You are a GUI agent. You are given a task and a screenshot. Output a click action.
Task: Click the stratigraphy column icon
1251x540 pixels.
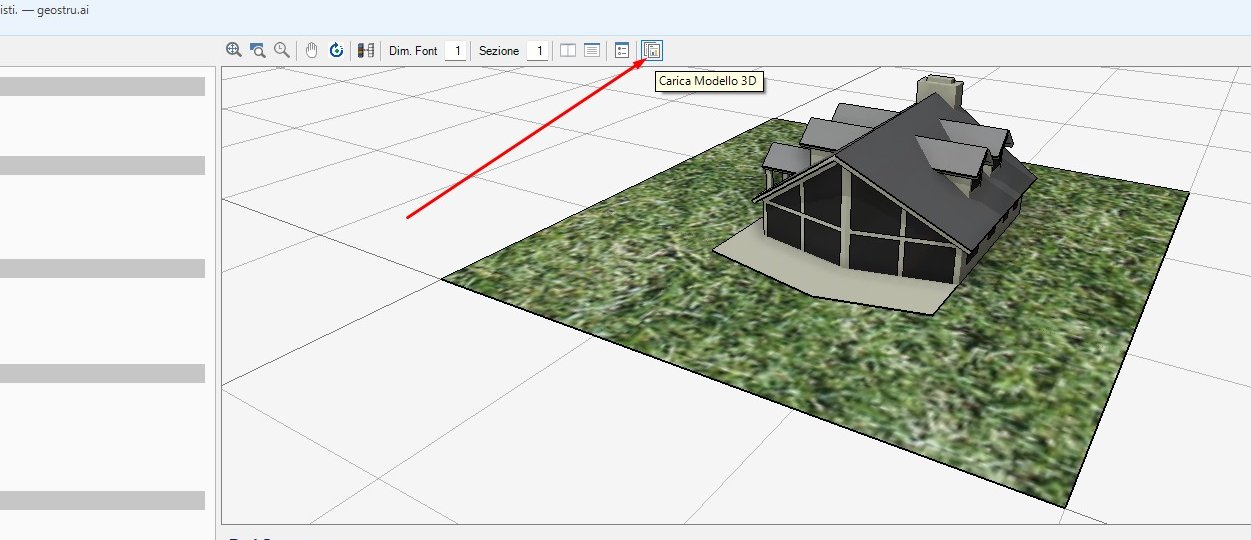366,50
